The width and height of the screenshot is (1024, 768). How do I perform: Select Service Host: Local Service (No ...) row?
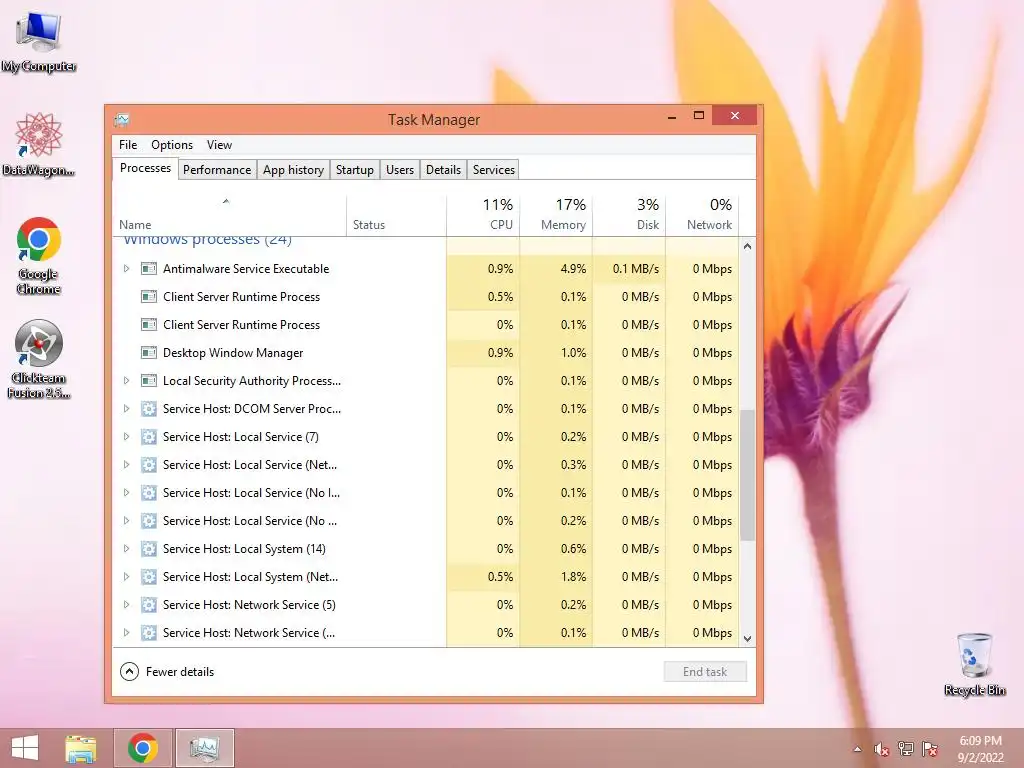tap(426, 521)
